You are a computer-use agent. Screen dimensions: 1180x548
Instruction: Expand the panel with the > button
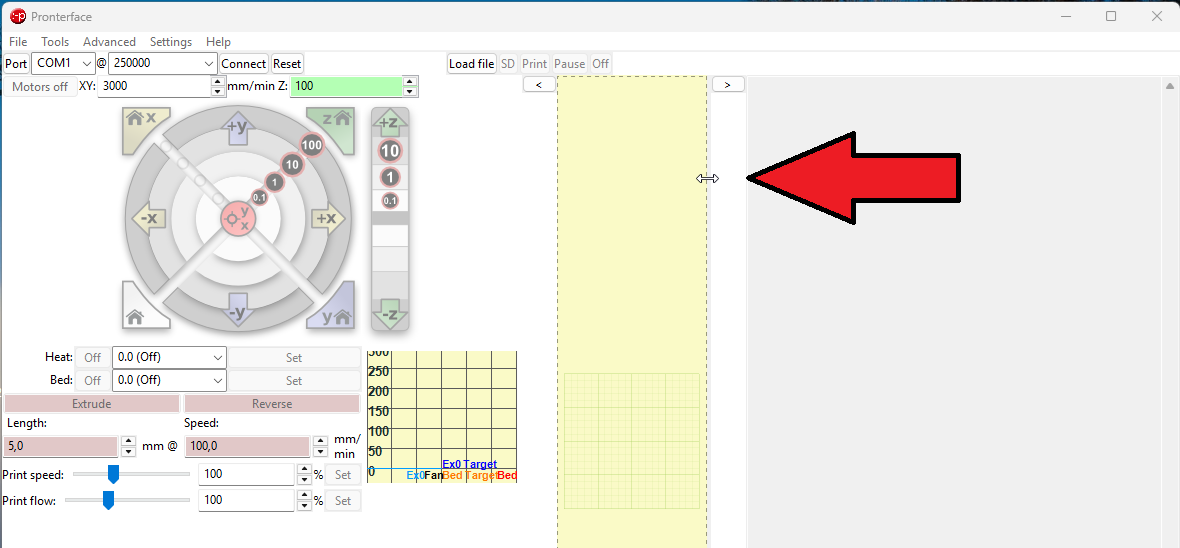point(728,84)
